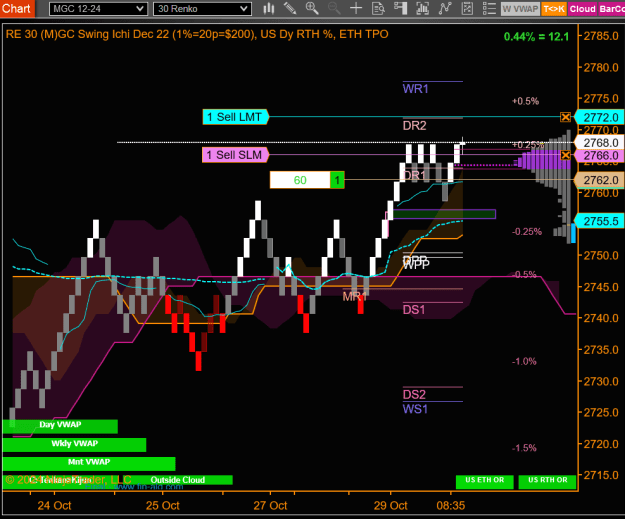625x519 pixels.
Task: Click the MR1 pivot label
Action: (x=355, y=296)
